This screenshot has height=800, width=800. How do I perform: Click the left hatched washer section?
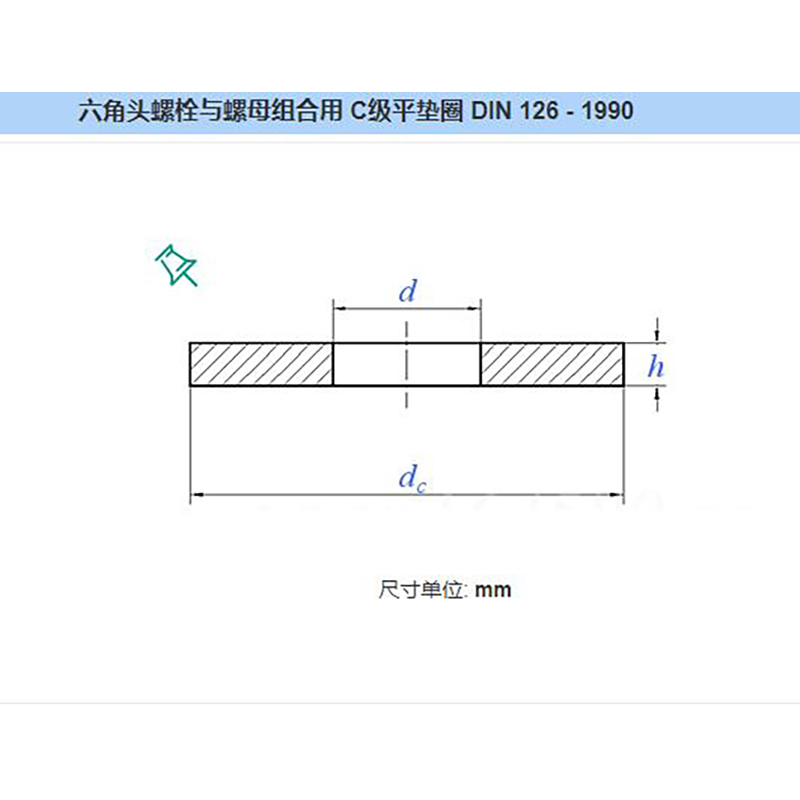pos(261,364)
